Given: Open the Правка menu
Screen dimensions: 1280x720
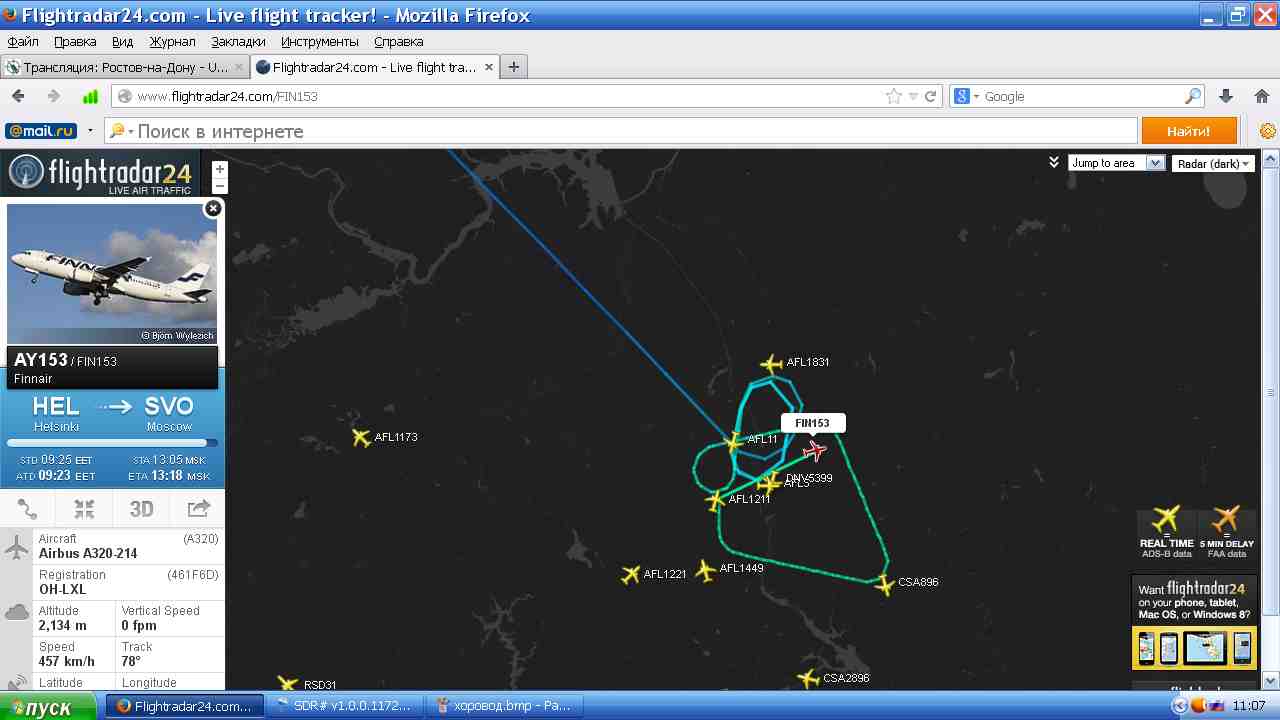Looking at the screenshot, I should 75,42.
